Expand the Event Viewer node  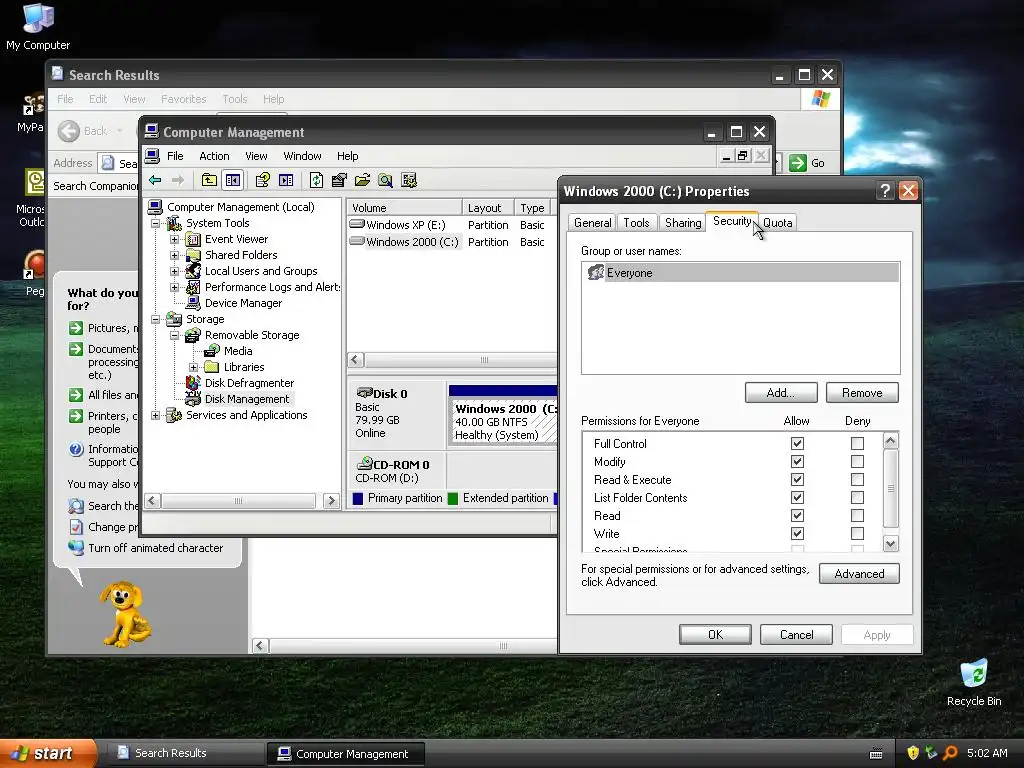click(x=174, y=239)
